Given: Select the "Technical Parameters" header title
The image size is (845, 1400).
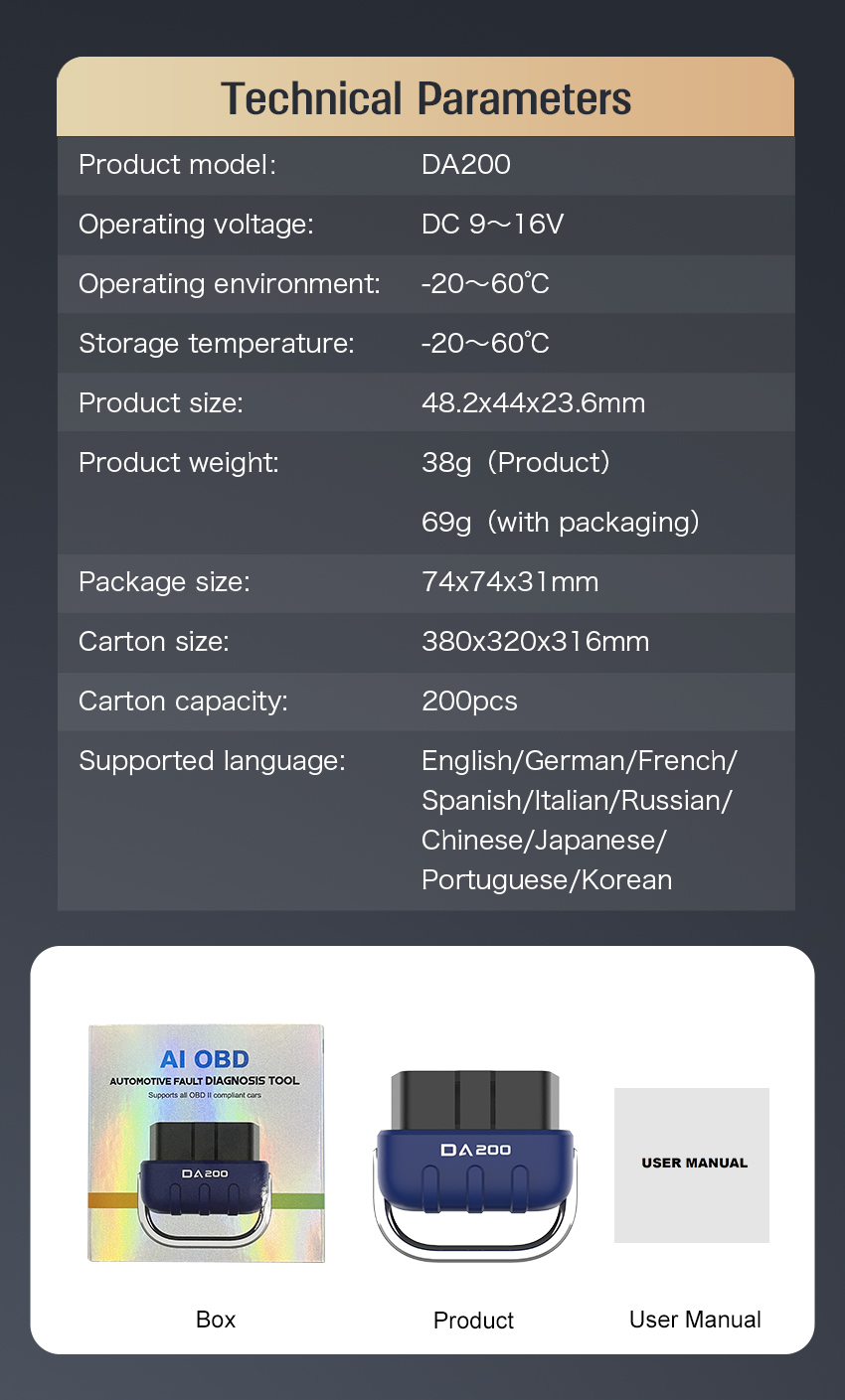Looking at the screenshot, I should [425, 99].
